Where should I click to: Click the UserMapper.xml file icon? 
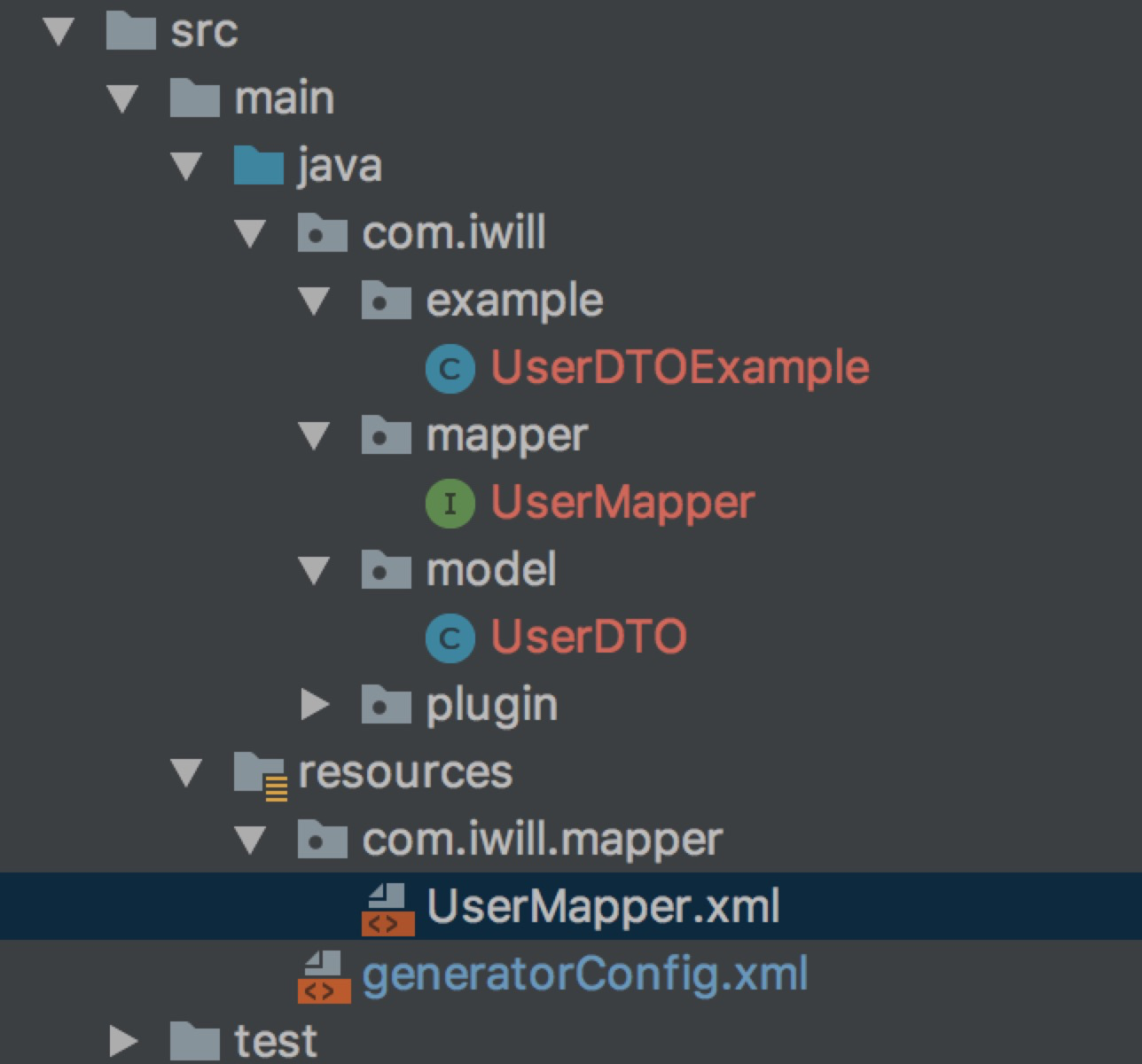tap(387, 908)
